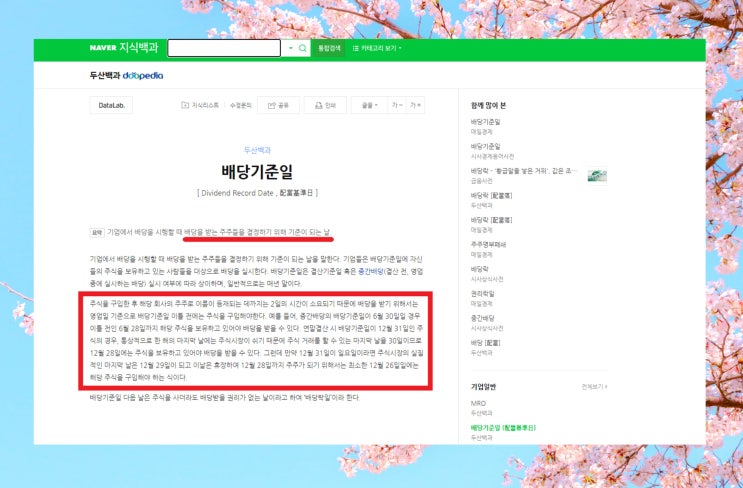Click the thumbnail image beside the 금융사전 entry
This screenshot has height=488, width=743.
[597, 176]
